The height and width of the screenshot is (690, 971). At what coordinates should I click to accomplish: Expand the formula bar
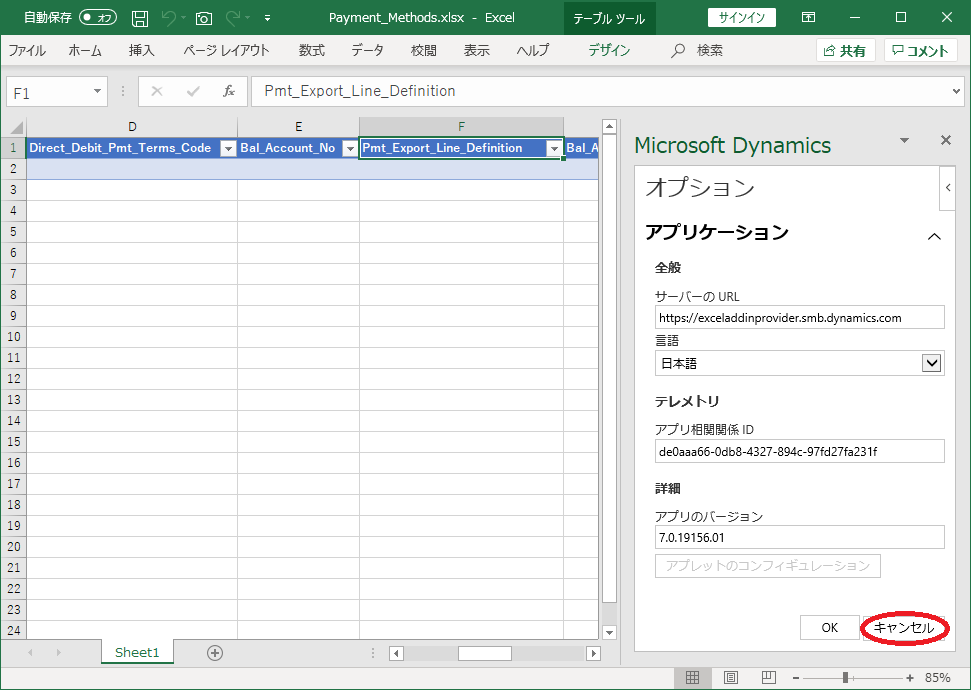(x=957, y=92)
